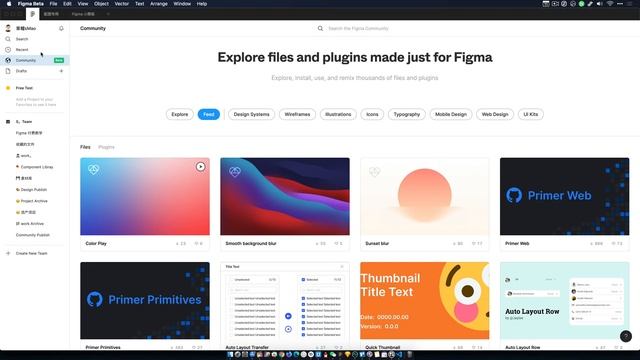Screen dimensions: 640x360
Task: Open the Help menu
Action: point(202,4)
